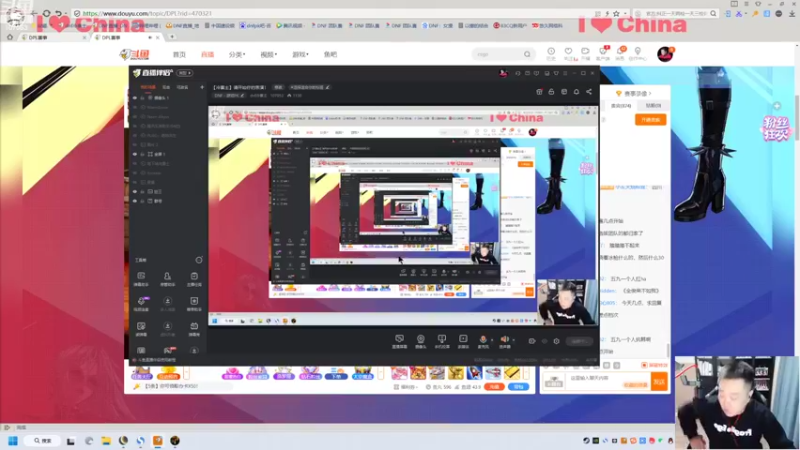Toggle lock on the first source layer
Screen dimensions: 800x450
coord(142,97)
